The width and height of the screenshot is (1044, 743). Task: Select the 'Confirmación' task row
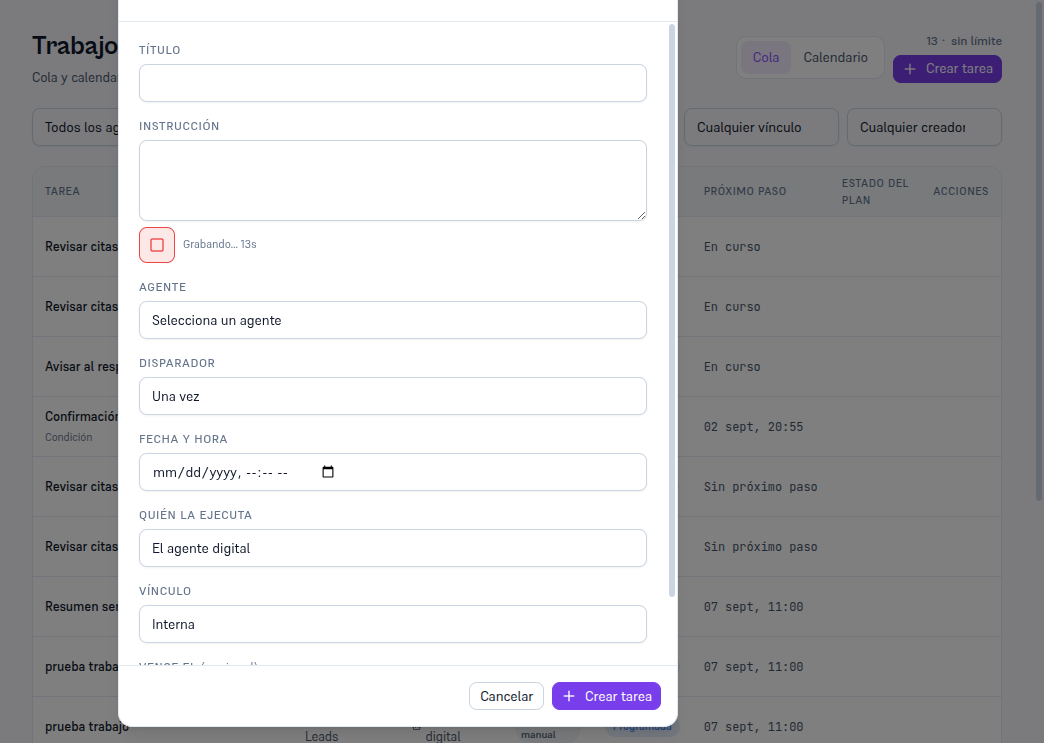point(75,427)
